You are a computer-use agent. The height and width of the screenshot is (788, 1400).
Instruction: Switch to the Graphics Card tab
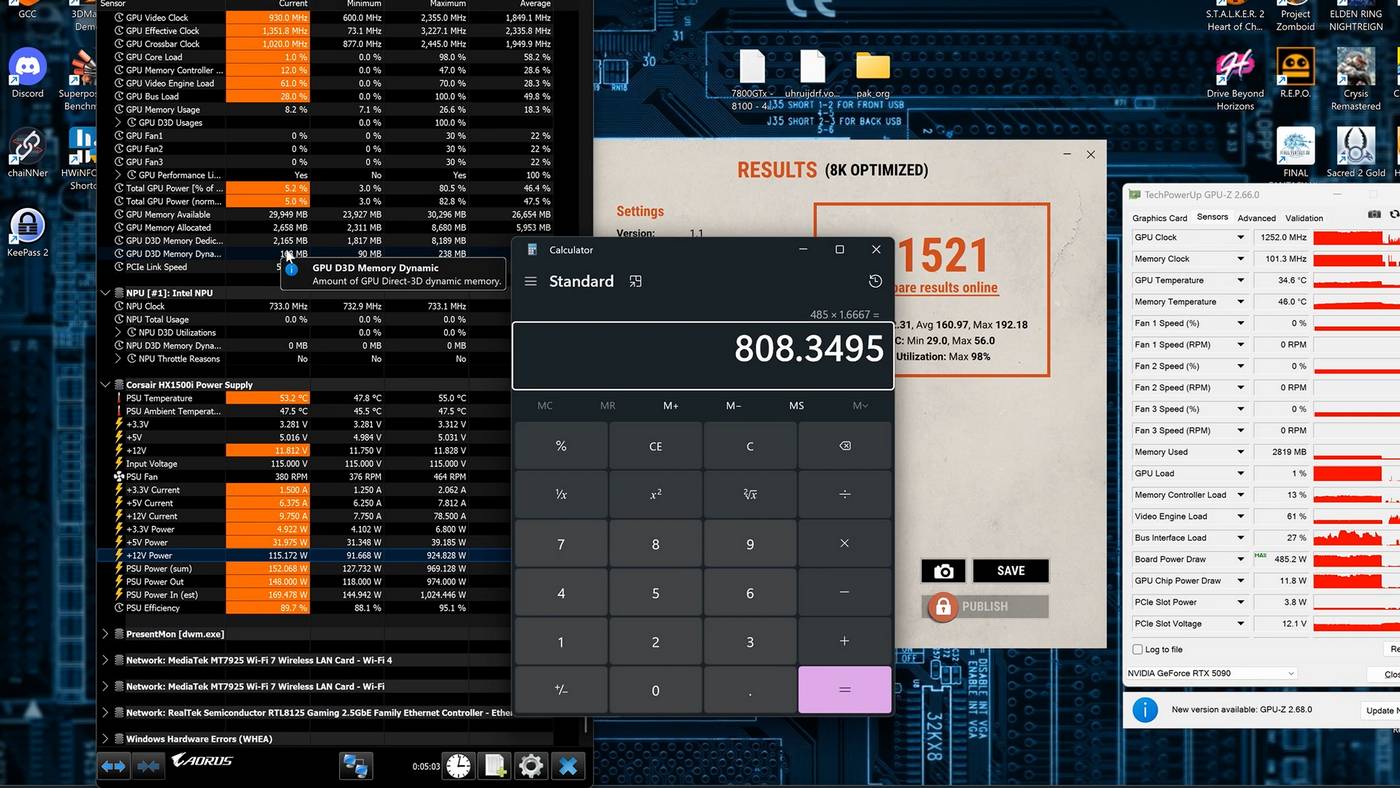[1159, 218]
